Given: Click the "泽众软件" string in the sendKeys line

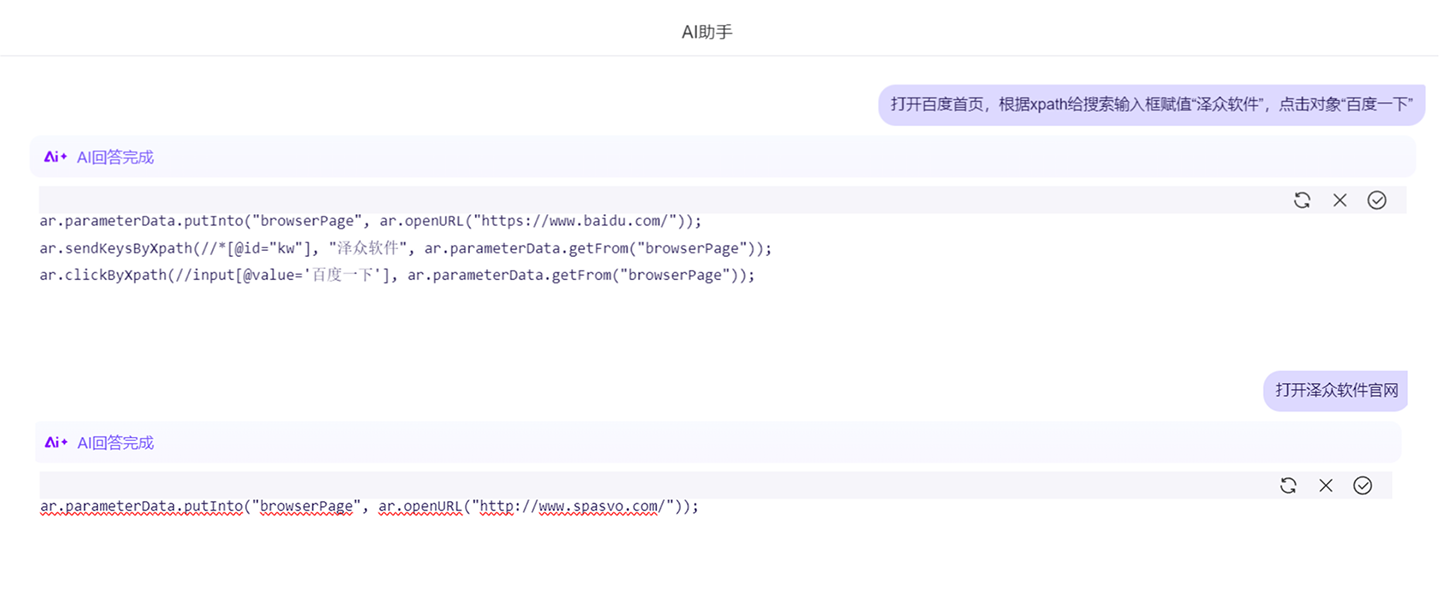Looking at the screenshot, I should [x=368, y=248].
